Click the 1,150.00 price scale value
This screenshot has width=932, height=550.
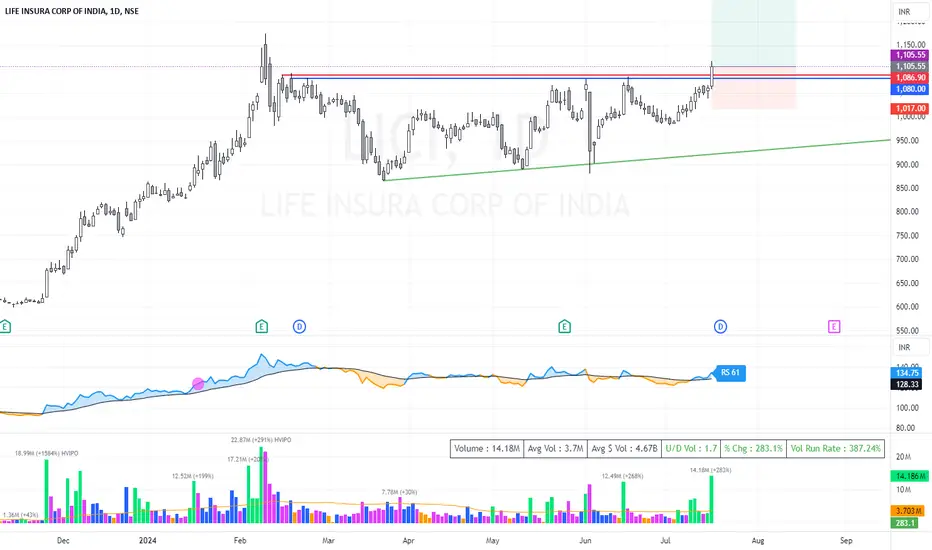click(911, 45)
